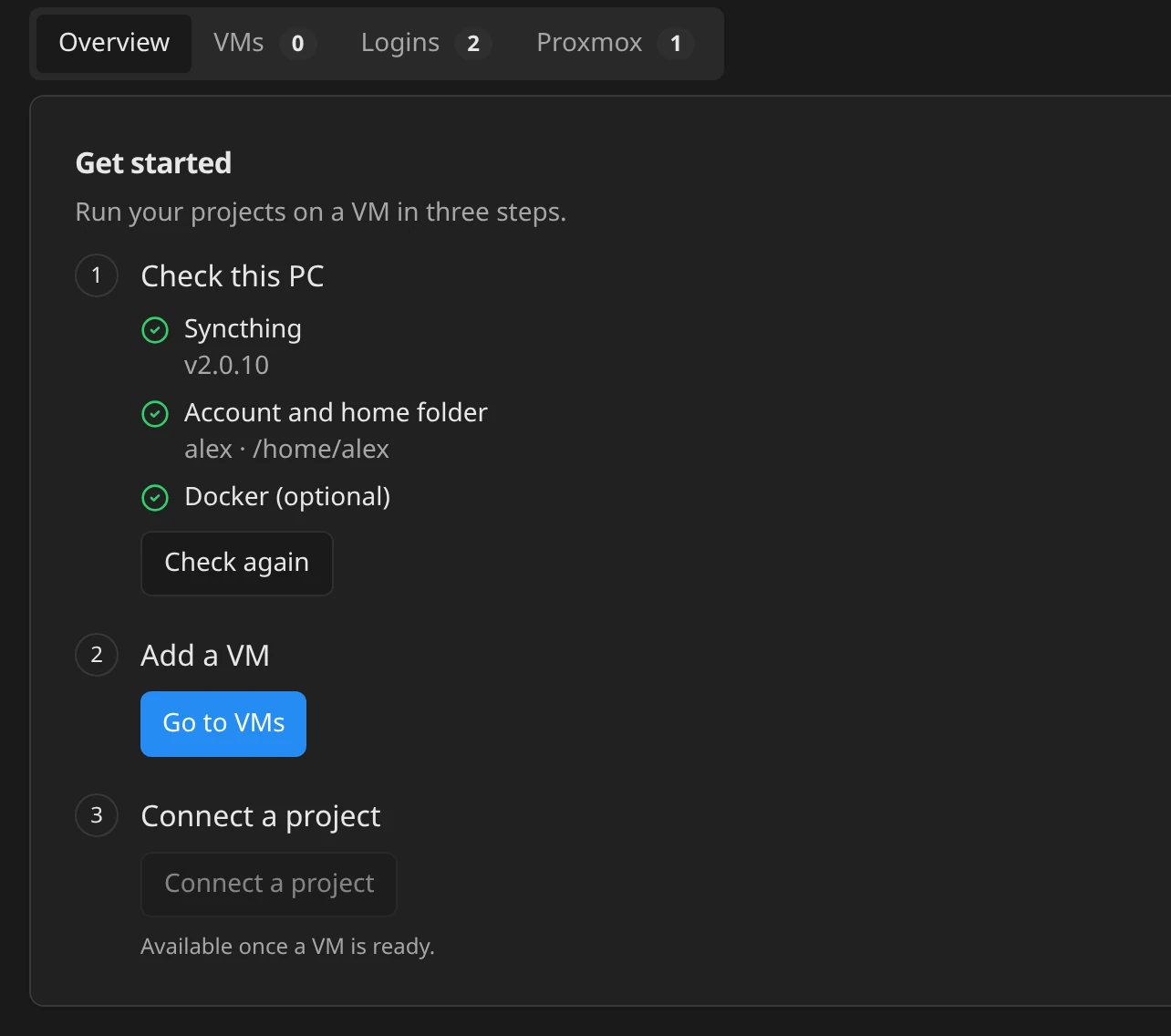This screenshot has width=1171, height=1036.
Task: Click the green check icon next to Docker (optional)
Action: pos(155,498)
